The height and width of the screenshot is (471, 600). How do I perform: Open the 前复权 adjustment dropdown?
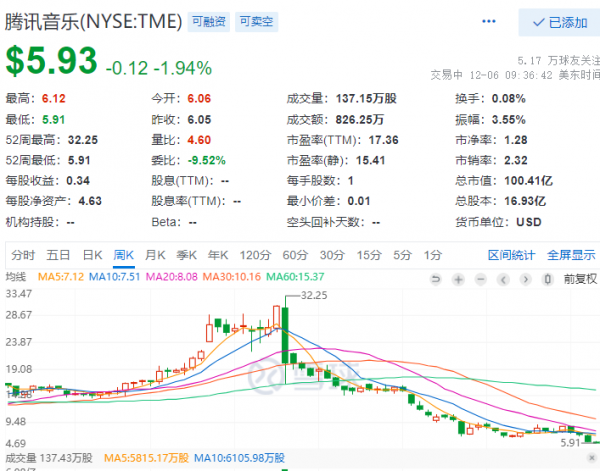pyautogui.click(x=580, y=279)
